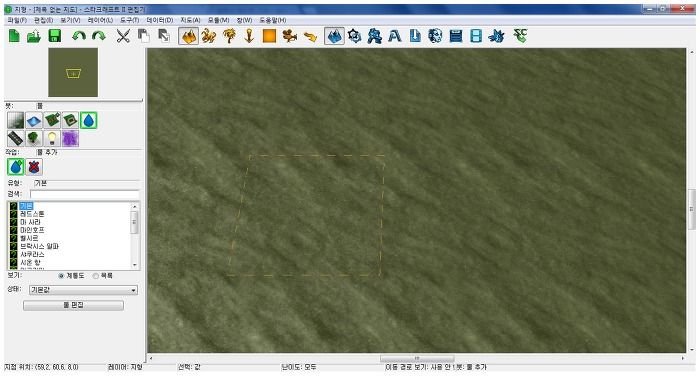Select the Paths layer arrow icon

pos(310,36)
